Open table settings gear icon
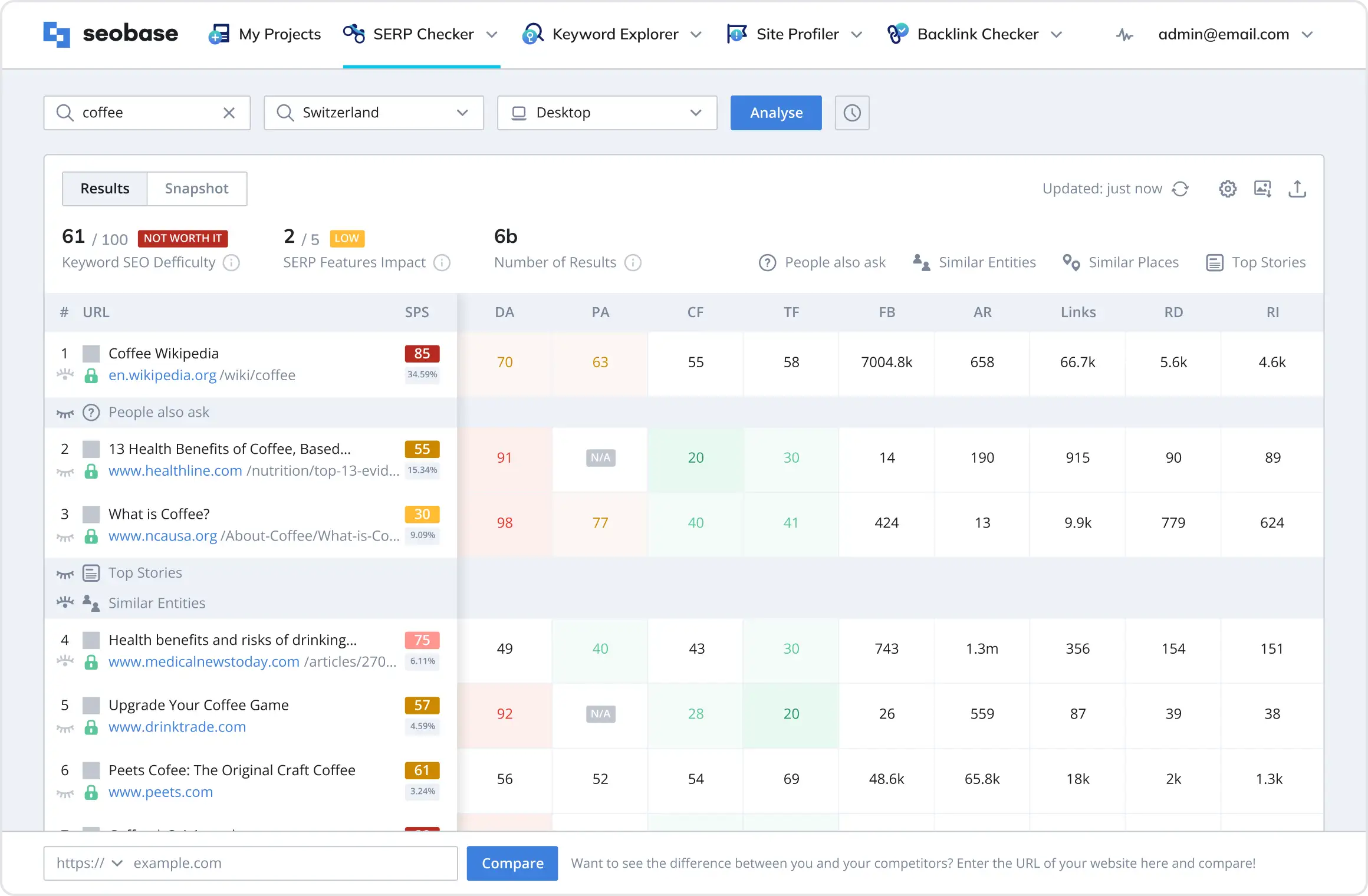Image resolution: width=1368 pixels, height=896 pixels. point(1228,189)
